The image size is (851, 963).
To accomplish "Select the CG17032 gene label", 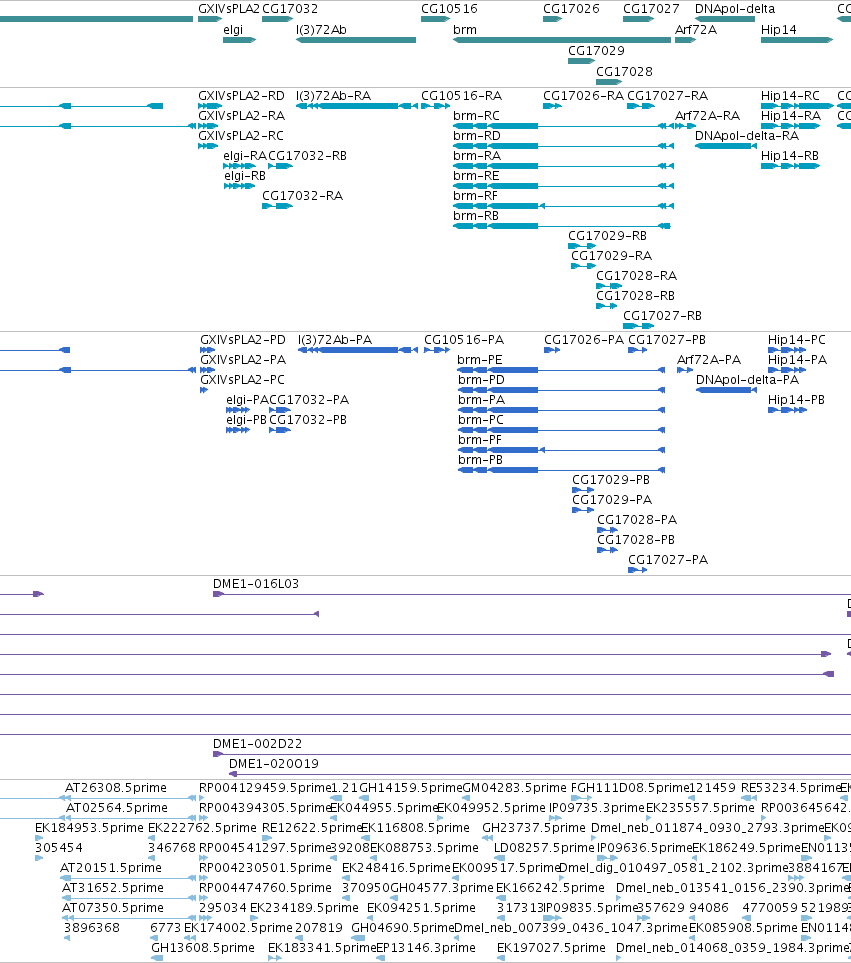I will [x=290, y=9].
